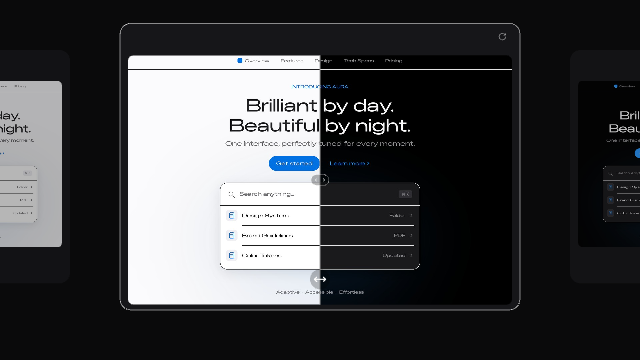Open the chevron at the first result's right
The image size is (640, 360).
(411, 216)
